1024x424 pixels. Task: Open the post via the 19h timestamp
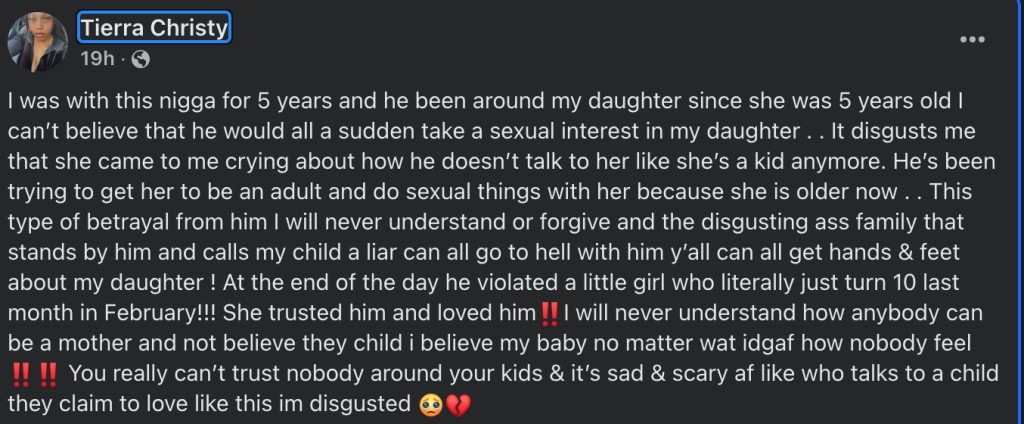click(97, 59)
